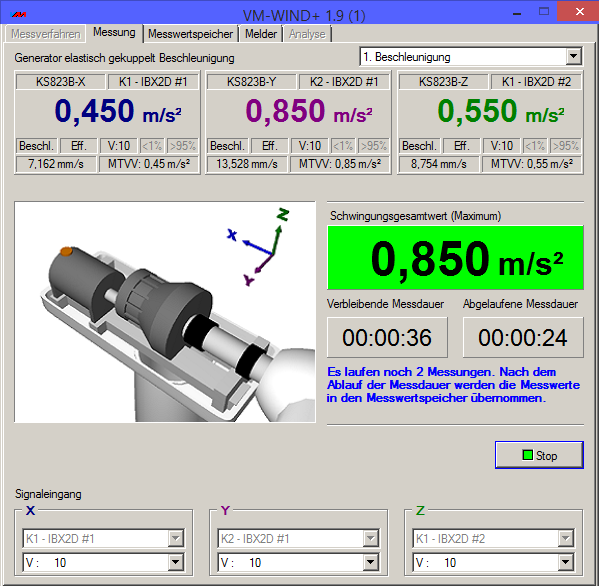Click the blue X axis arrow

[257, 247]
